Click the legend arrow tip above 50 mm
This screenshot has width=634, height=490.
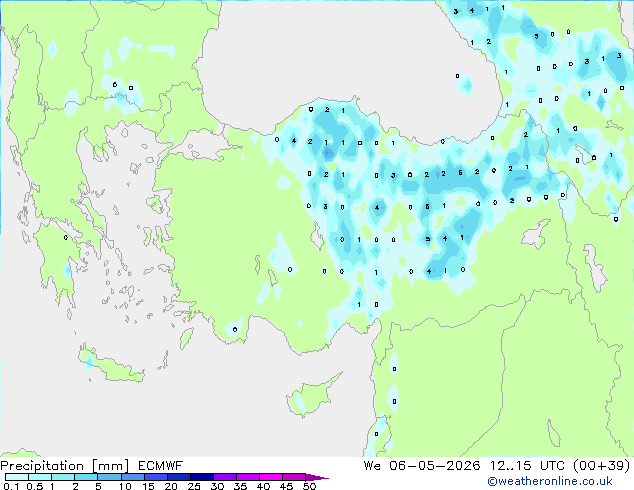[317, 477]
